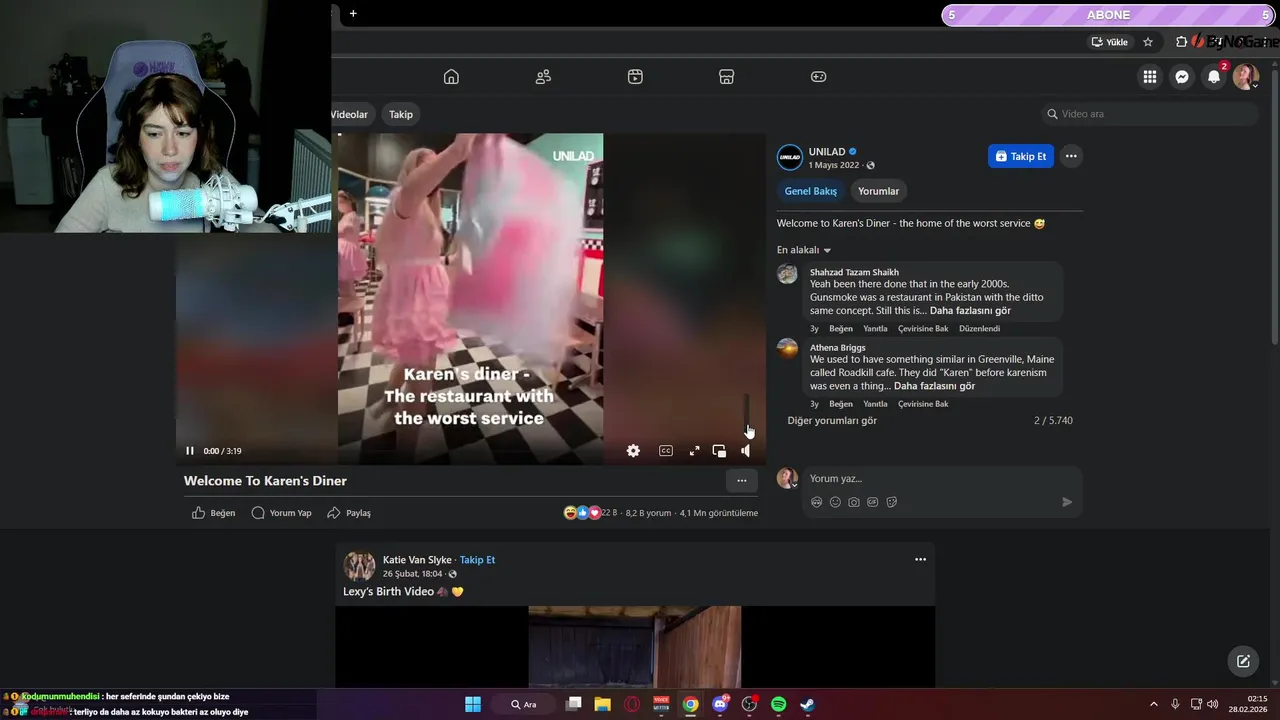Insert an avatar sticker into comment
1280x720 pixels.
coord(817,502)
